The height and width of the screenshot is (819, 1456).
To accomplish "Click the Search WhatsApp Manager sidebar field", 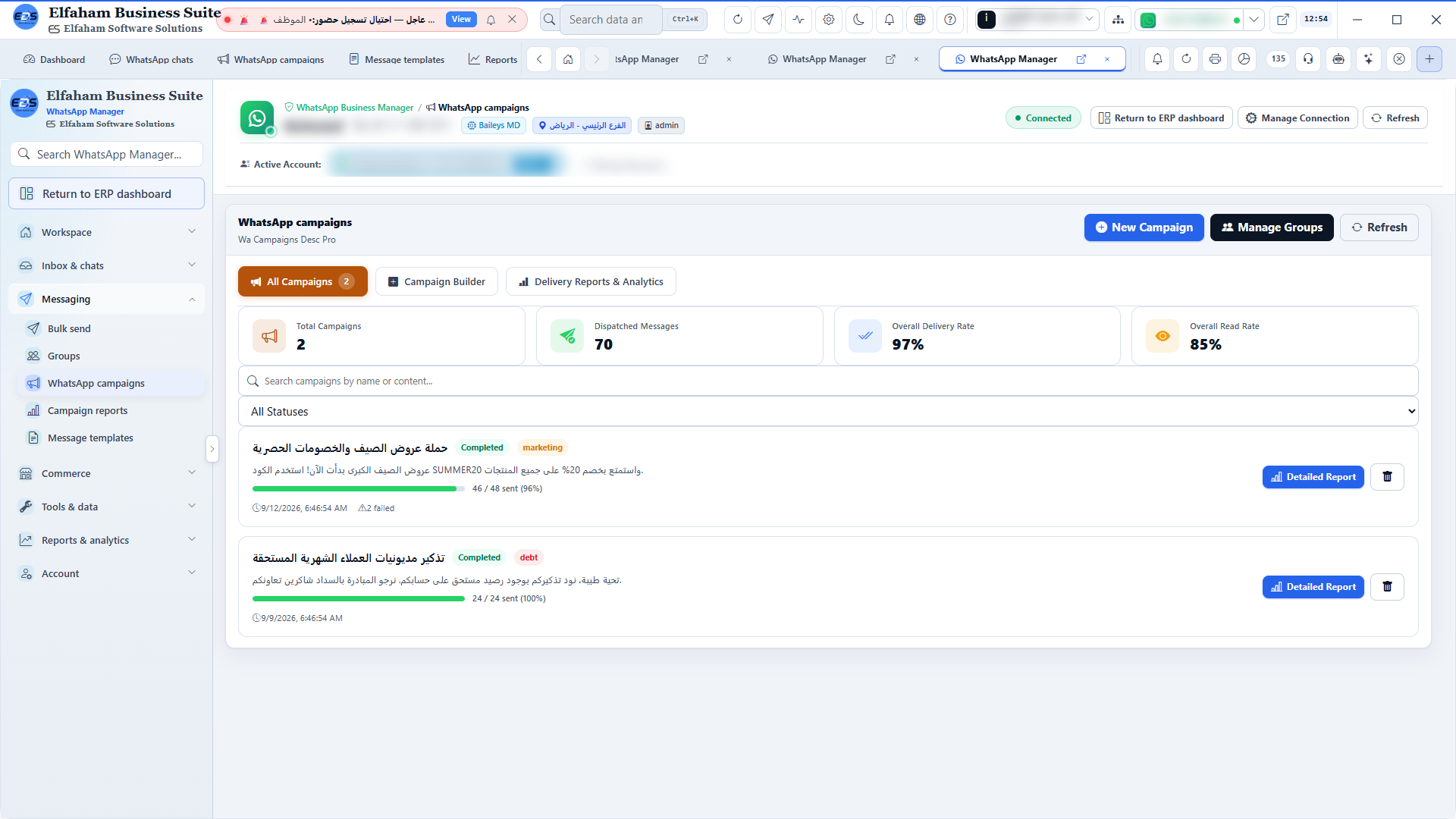I will point(107,154).
